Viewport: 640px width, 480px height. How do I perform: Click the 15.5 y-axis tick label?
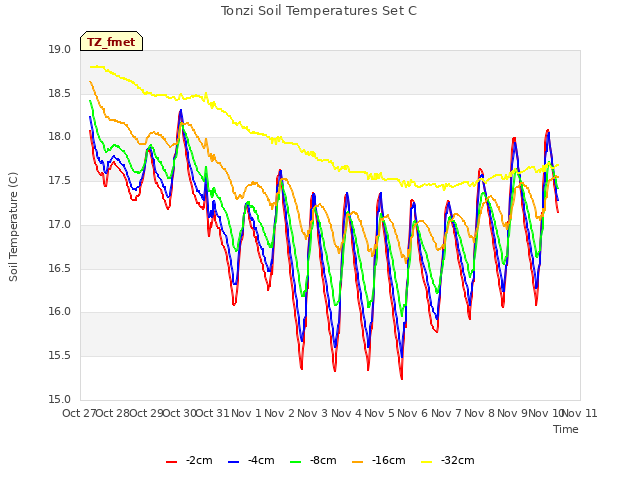(x=60, y=356)
